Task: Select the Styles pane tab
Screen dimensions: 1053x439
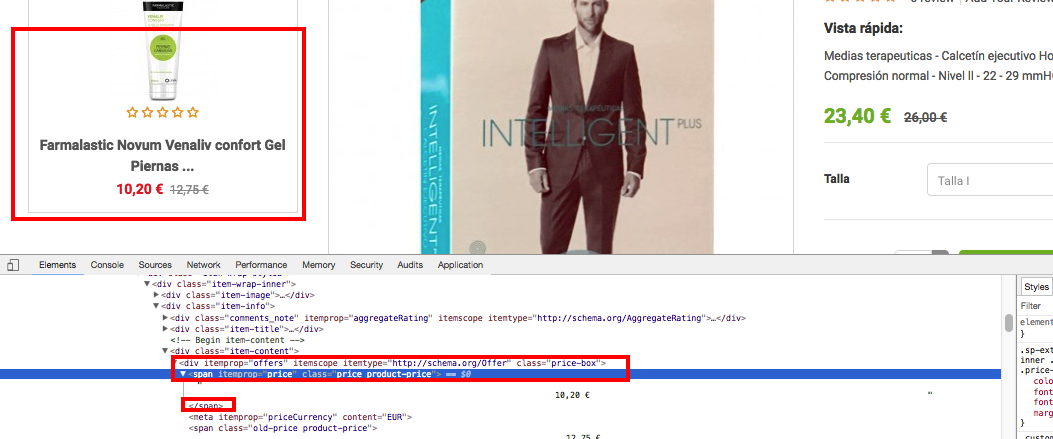Action: click(x=1036, y=287)
